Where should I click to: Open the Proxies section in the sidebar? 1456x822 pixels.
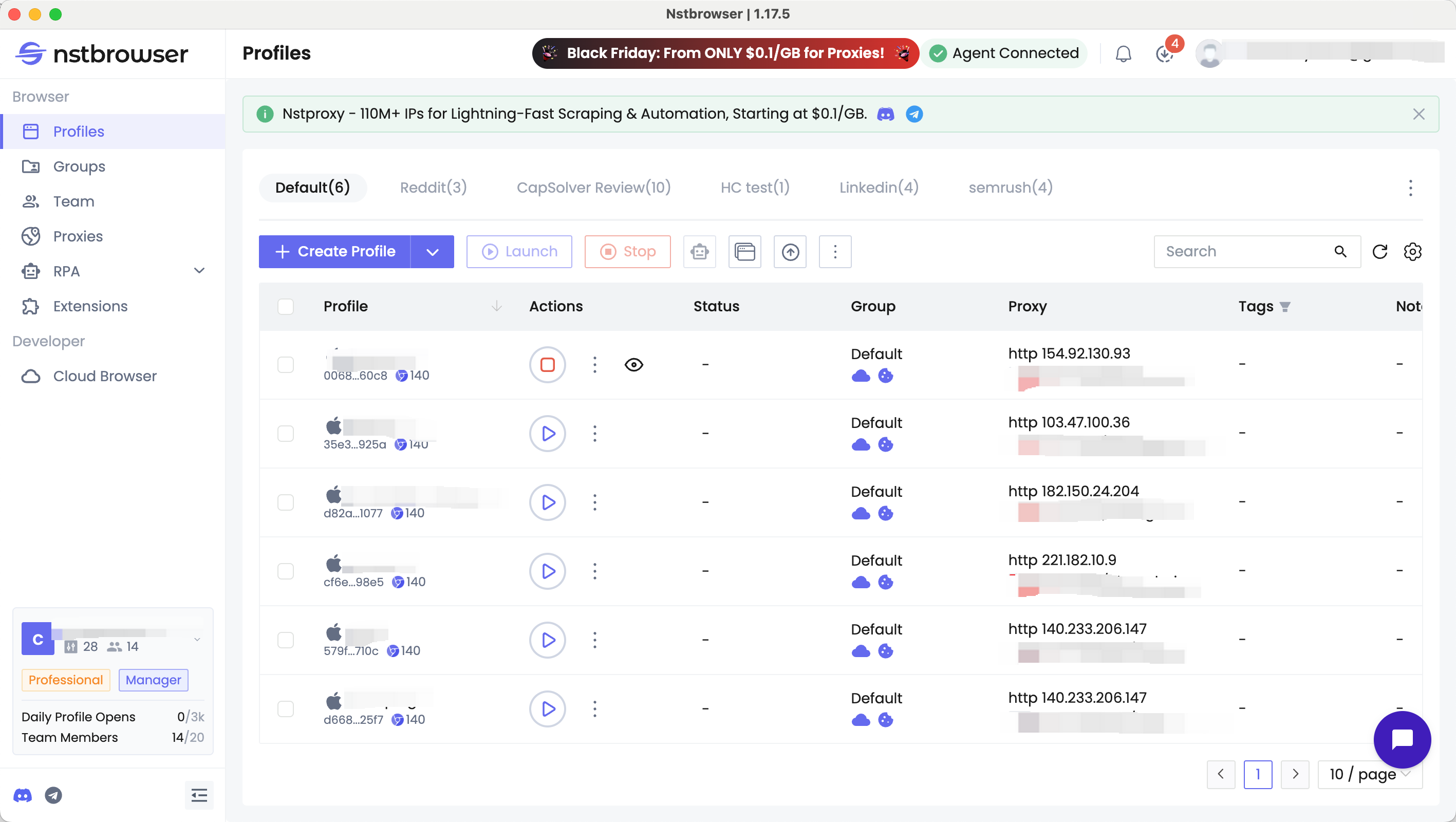point(78,236)
